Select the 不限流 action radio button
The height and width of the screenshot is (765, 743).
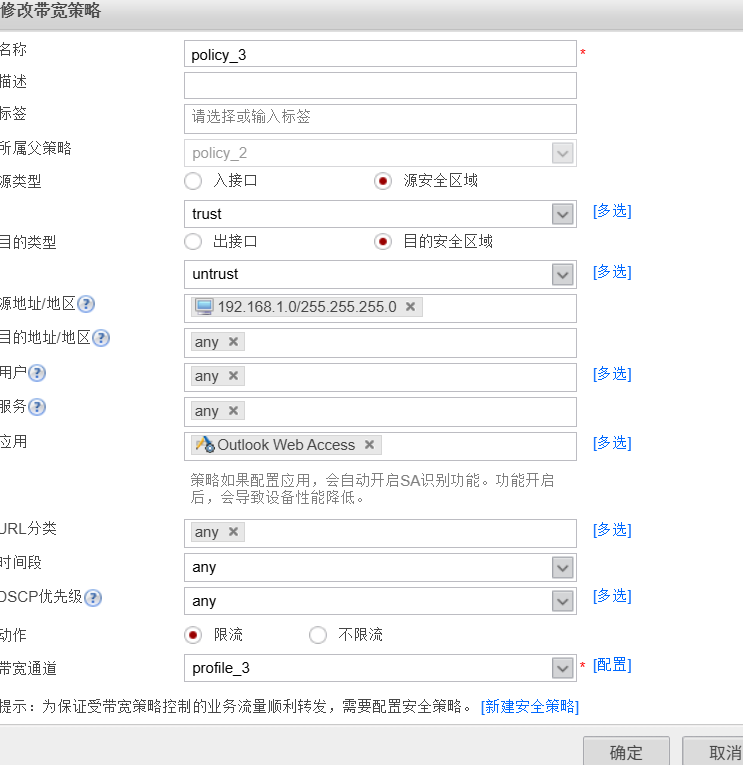tap(318, 635)
